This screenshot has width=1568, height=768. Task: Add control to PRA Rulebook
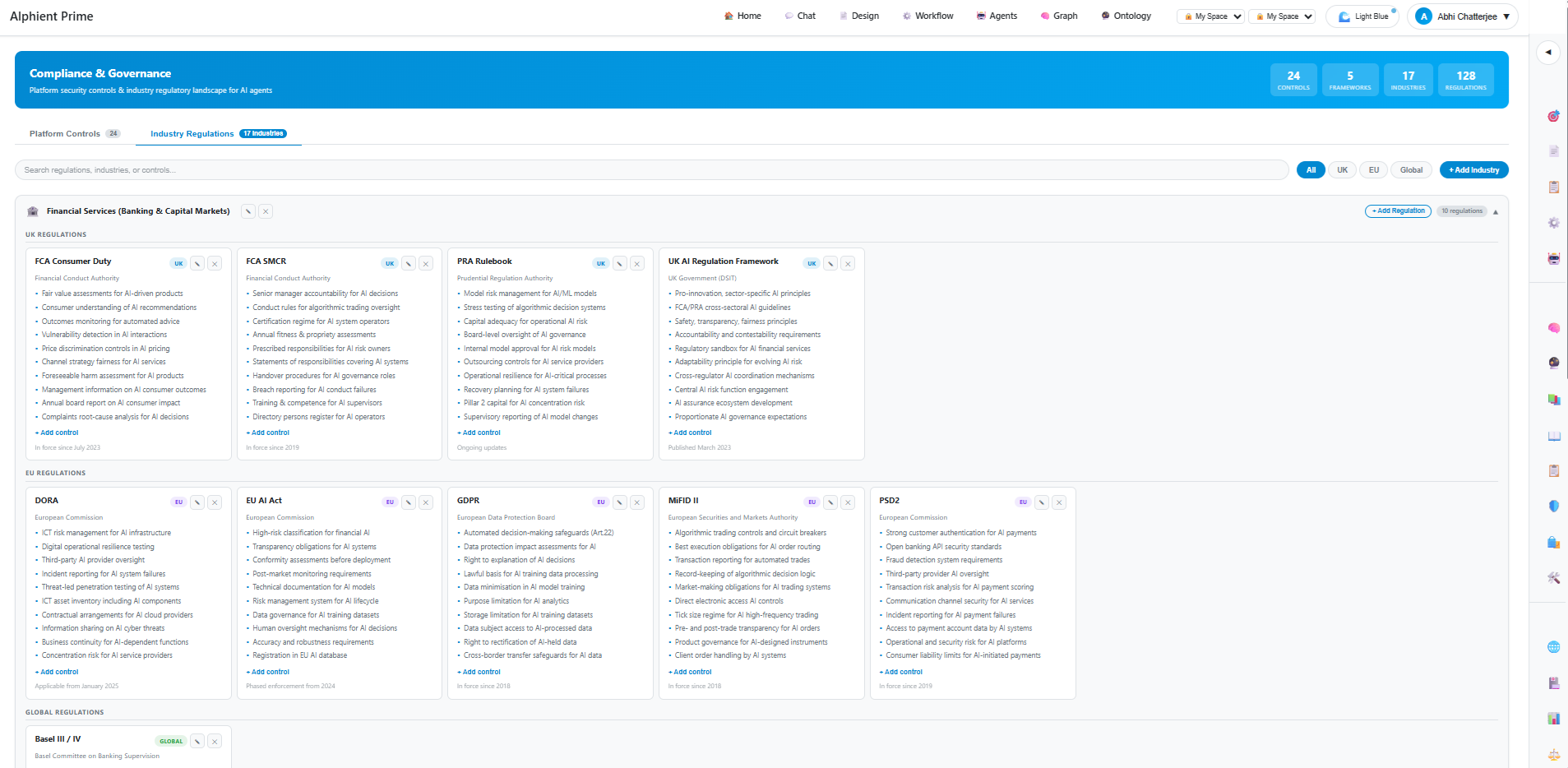coord(479,433)
